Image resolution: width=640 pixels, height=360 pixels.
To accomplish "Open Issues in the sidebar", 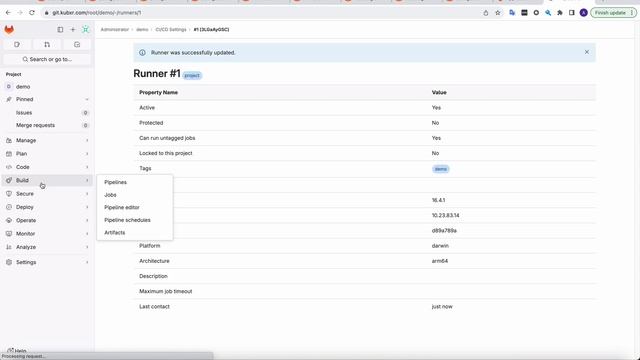I will [47, 113].
